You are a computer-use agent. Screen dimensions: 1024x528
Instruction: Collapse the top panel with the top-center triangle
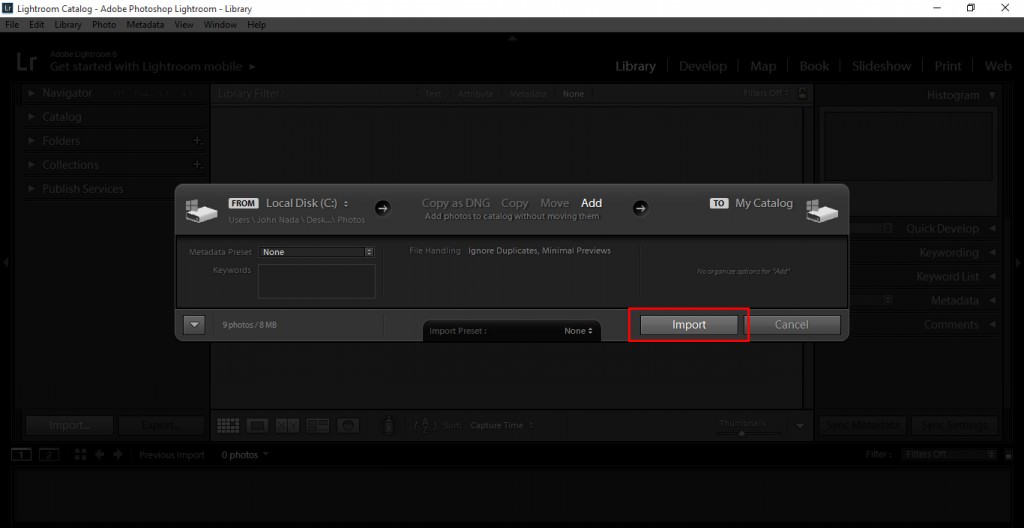coord(512,39)
